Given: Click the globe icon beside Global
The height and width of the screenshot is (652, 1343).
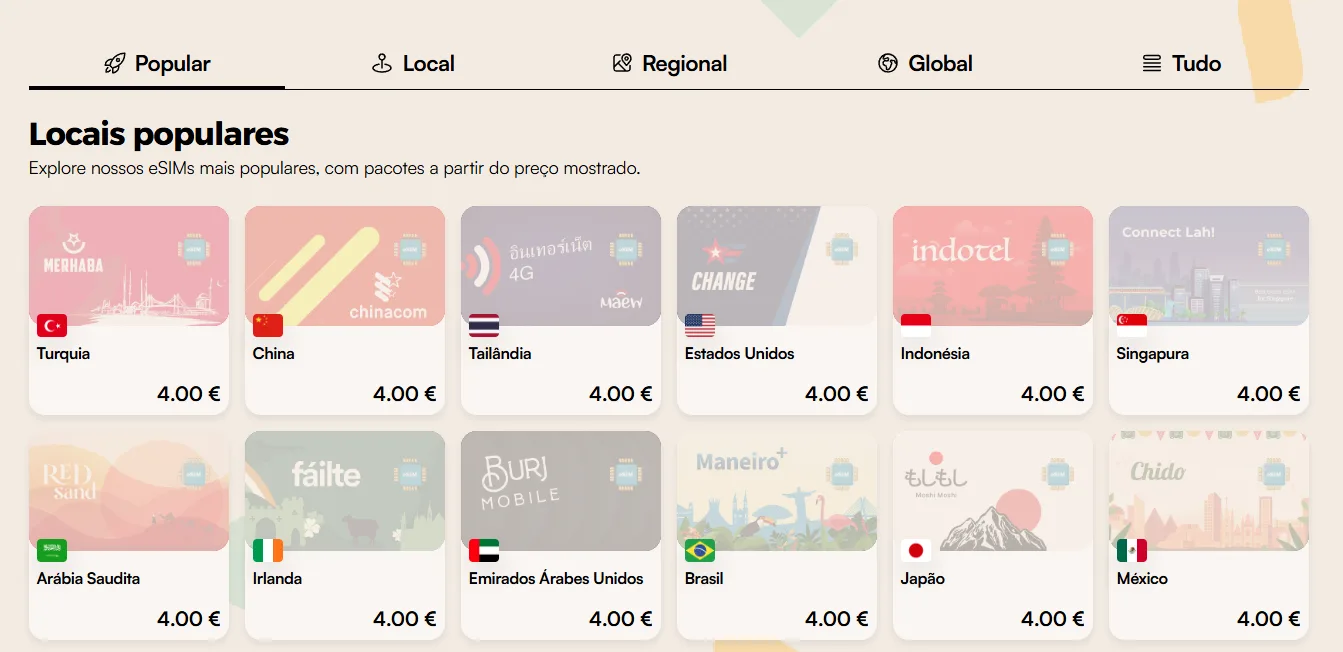Looking at the screenshot, I should [x=888, y=64].
